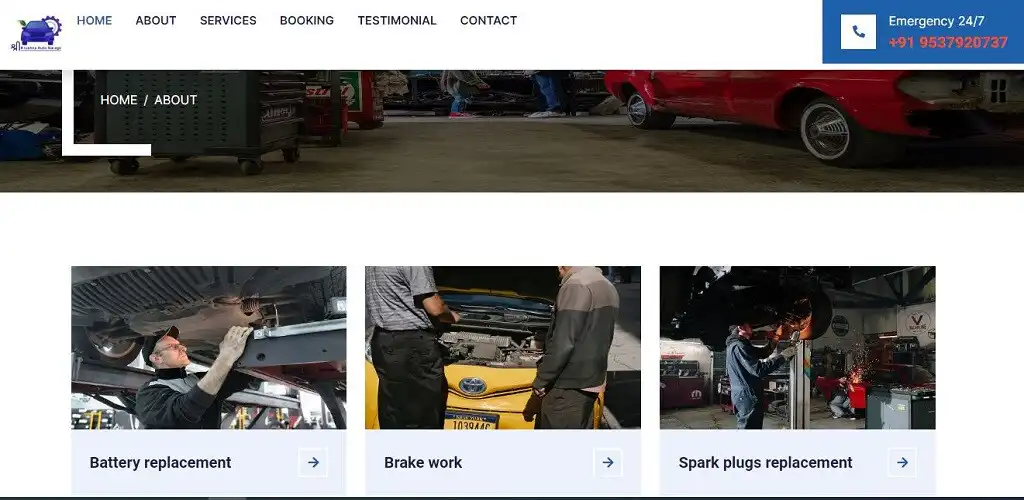Go to the ABOUT page in navbar
1024x500 pixels.
(x=156, y=20)
